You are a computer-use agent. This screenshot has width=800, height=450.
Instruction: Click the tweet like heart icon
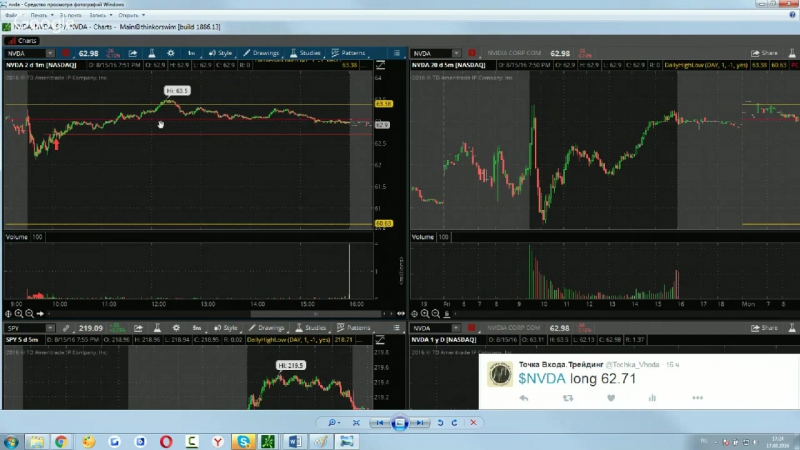click(x=610, y=398)
